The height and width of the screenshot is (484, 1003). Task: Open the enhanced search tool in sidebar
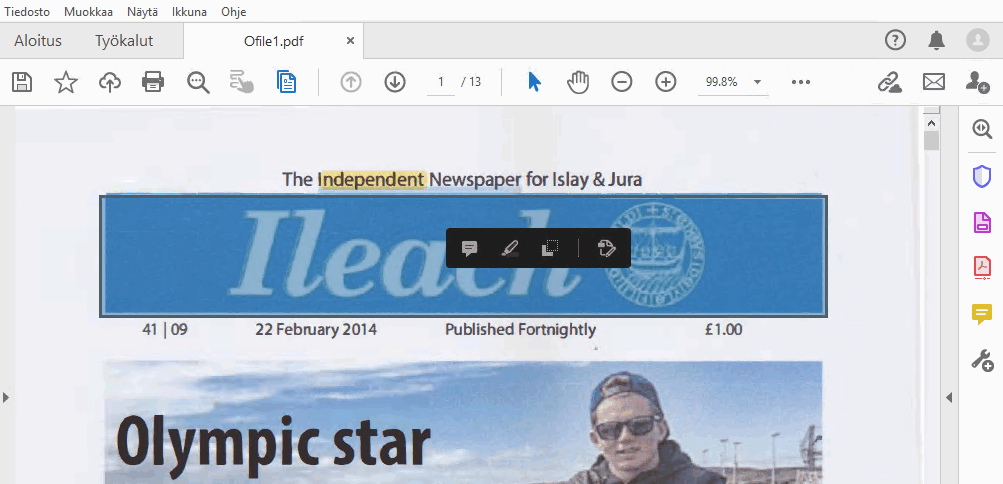coord(981,129)
